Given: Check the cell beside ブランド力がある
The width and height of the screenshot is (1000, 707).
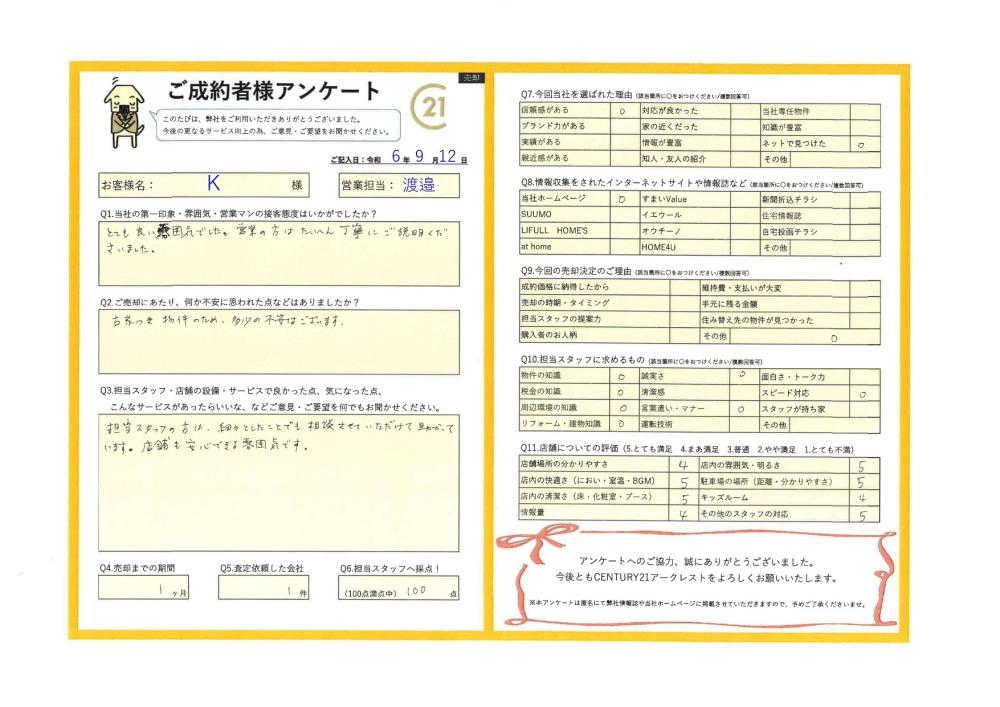Looking at the screenshot, I should click(624, 127).
